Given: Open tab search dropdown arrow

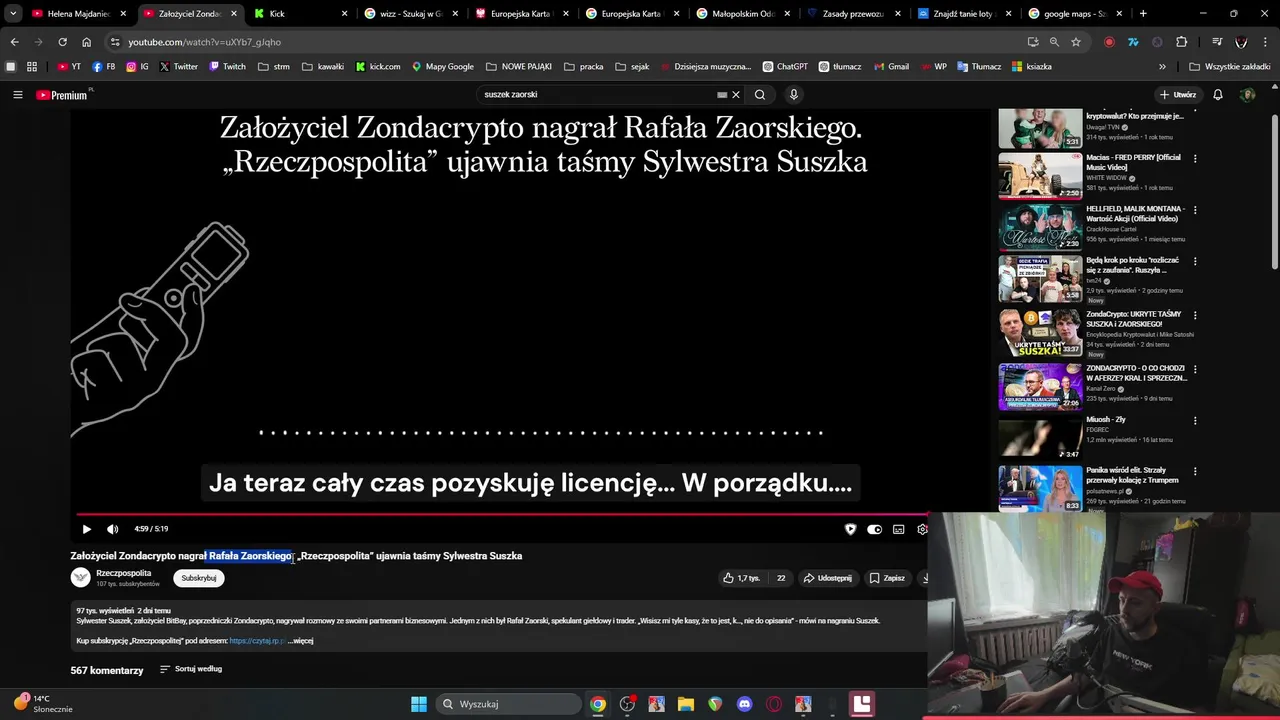Looking at the screenshot, I should coord(12,14).
